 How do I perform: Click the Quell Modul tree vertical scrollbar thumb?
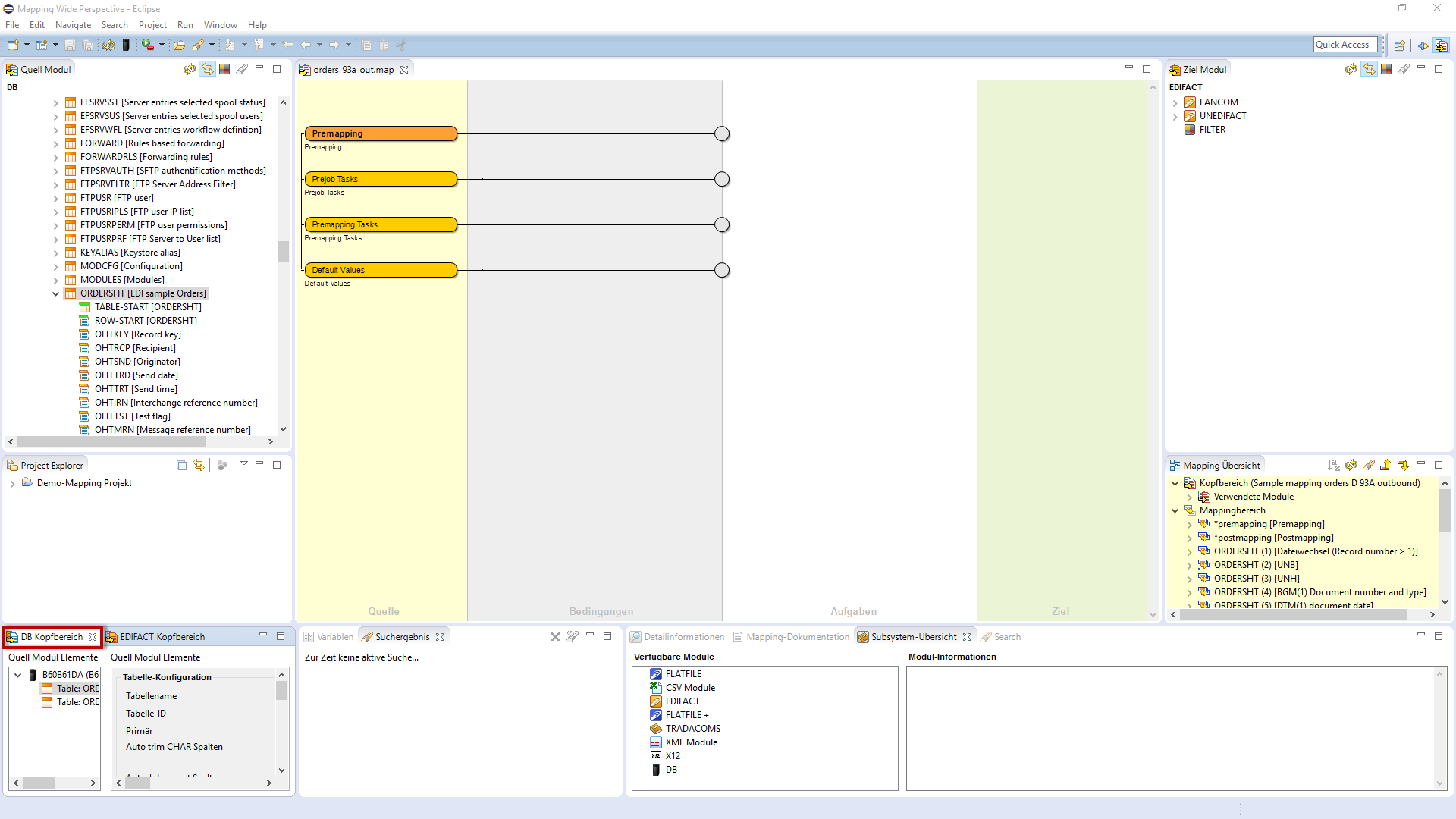[x=283, y=251]
